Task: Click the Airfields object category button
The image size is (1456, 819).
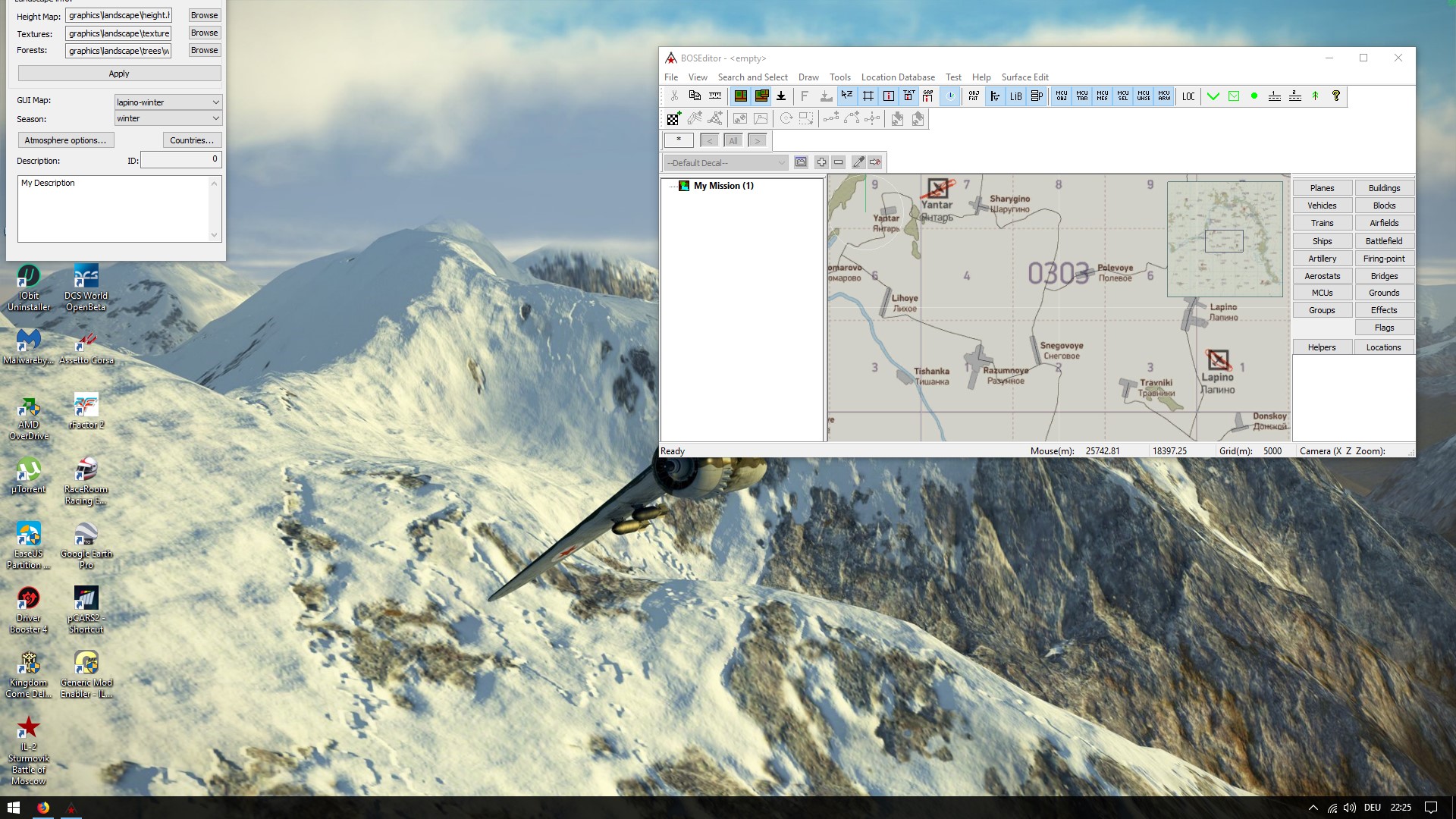Action: point(1383,223)
